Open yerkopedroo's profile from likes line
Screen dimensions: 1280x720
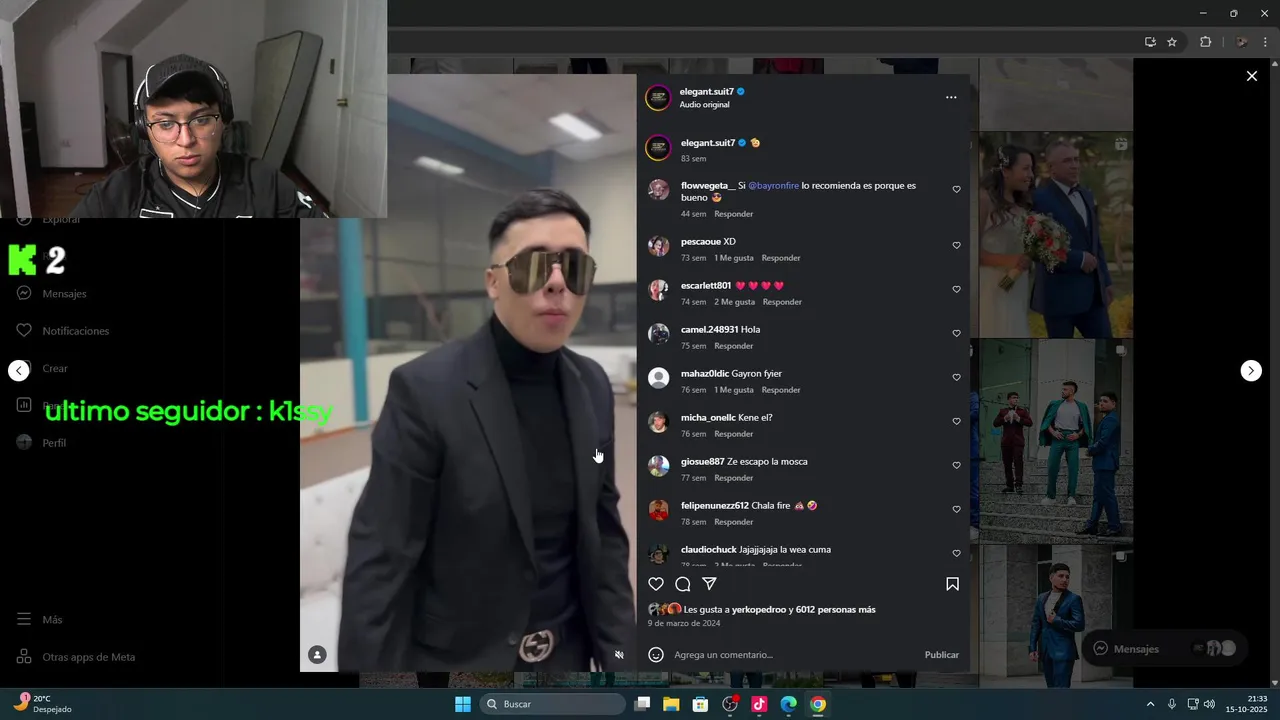759,610
